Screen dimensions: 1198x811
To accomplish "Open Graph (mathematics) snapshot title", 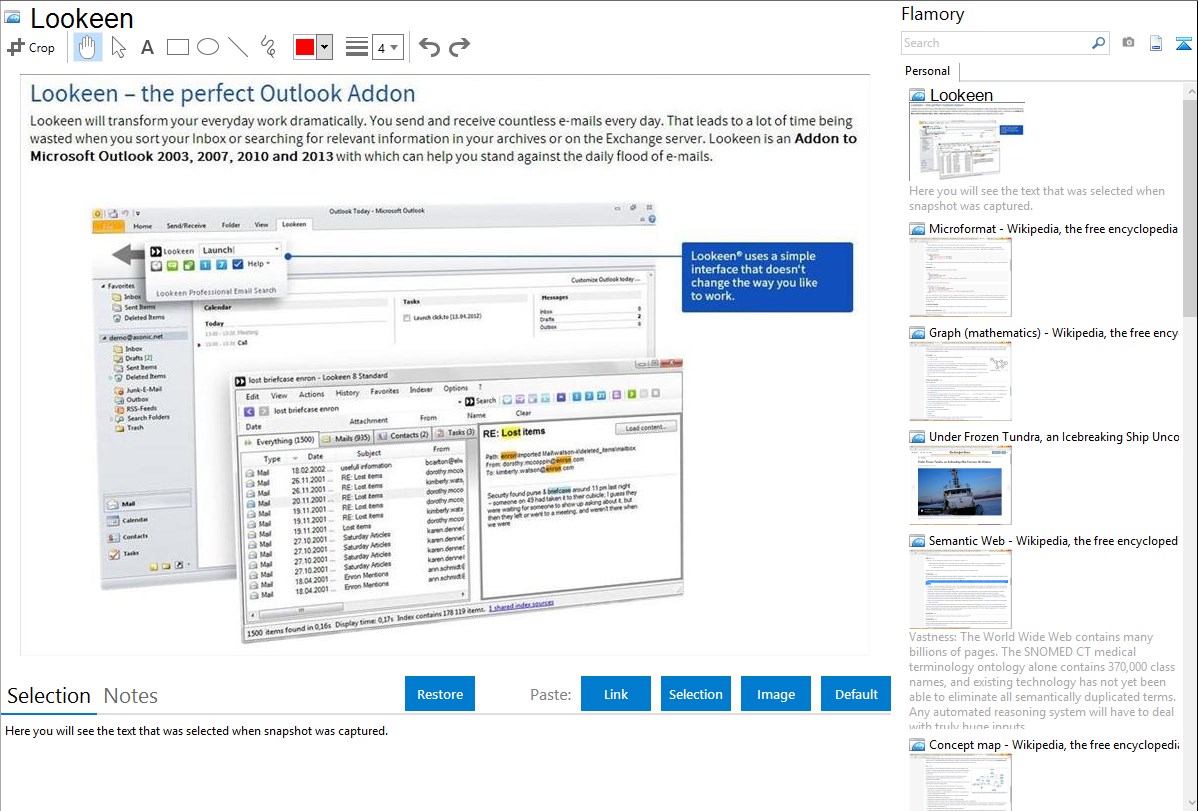I will point(1053,333).
